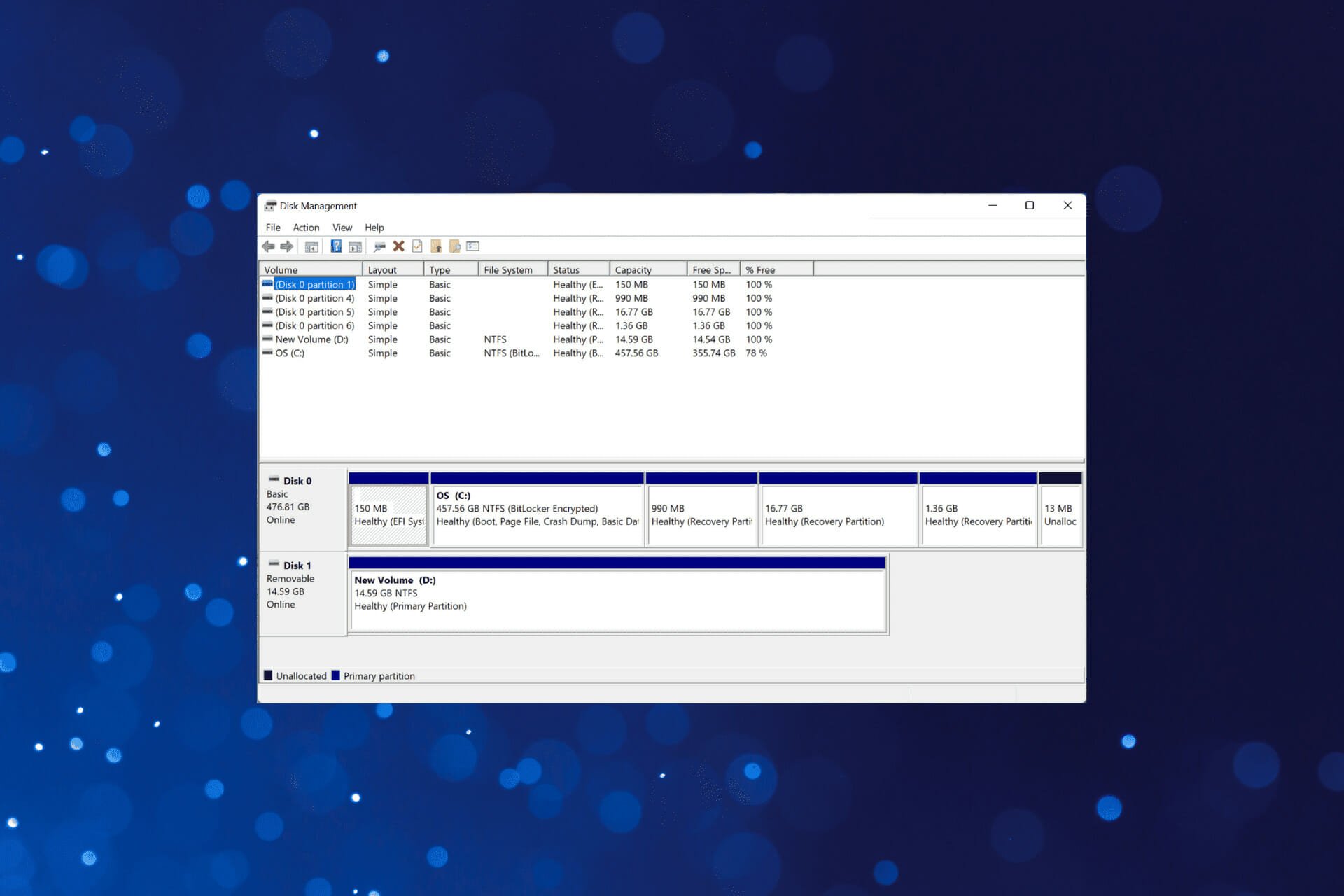The height and width of the screenshot is (896, 1344).
Task: Click Disk 0 partition 1 in volume list
Action: click(x=313, y=284)
